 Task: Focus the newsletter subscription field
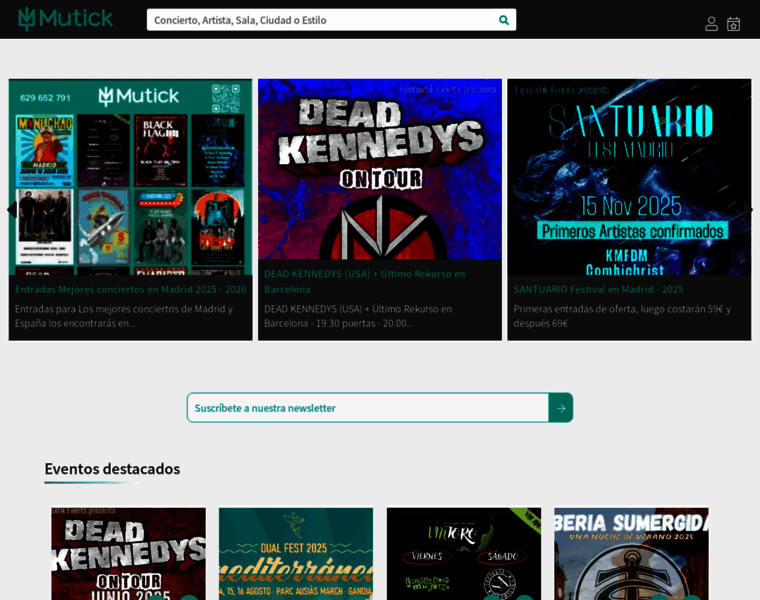368,408
